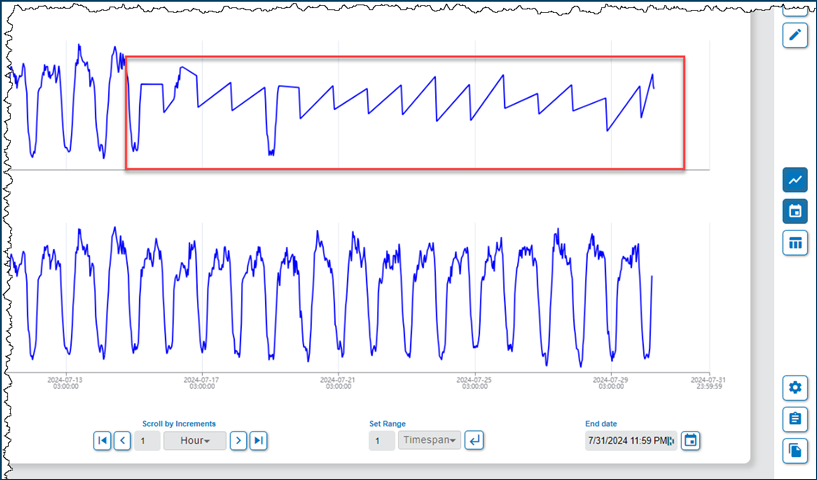
Task: Click the clipboard icon in sidebar
Action: click(x=795, y=419)
